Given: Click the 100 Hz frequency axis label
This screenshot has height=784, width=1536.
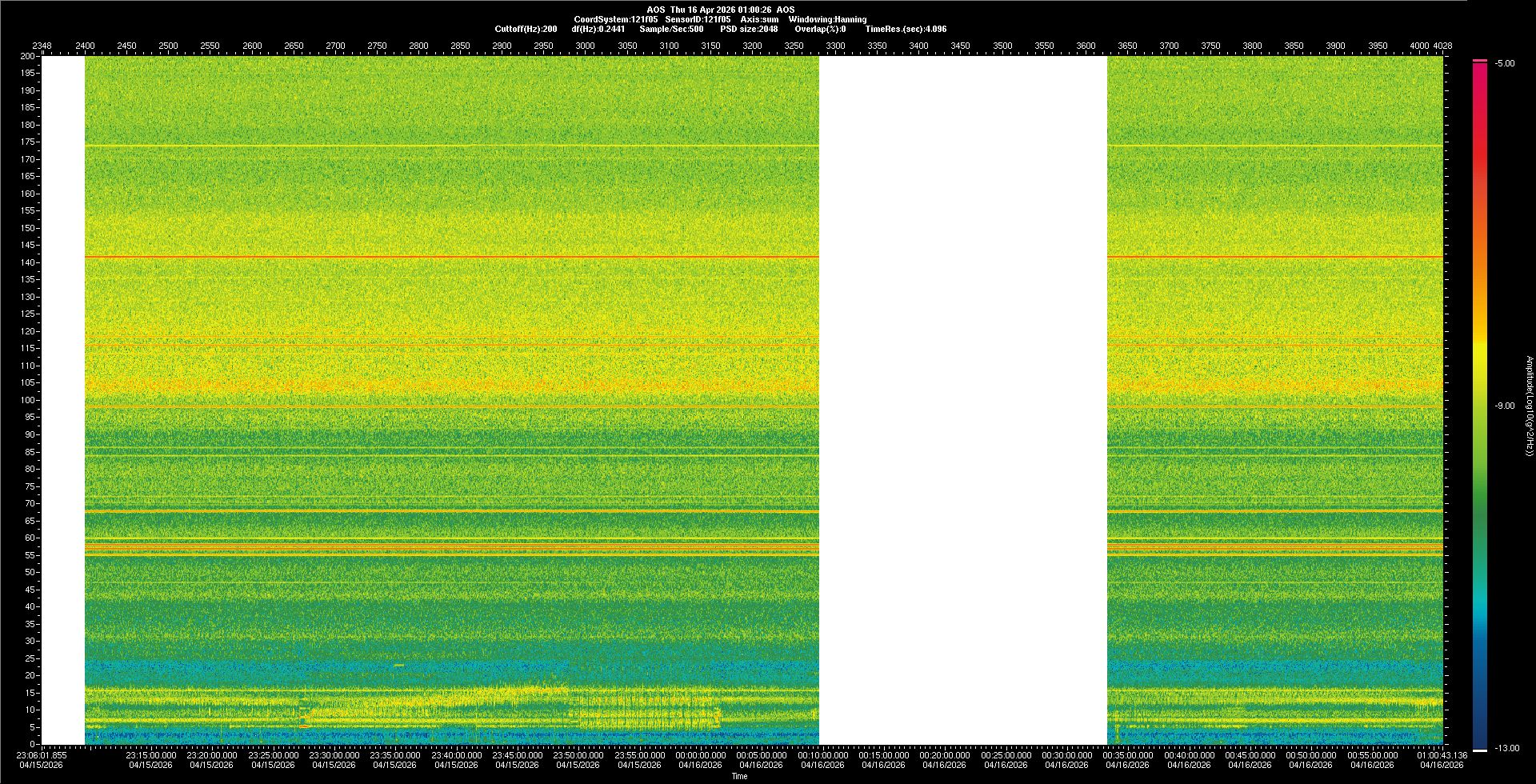Looking at the screenshot, I should (28, 400).
